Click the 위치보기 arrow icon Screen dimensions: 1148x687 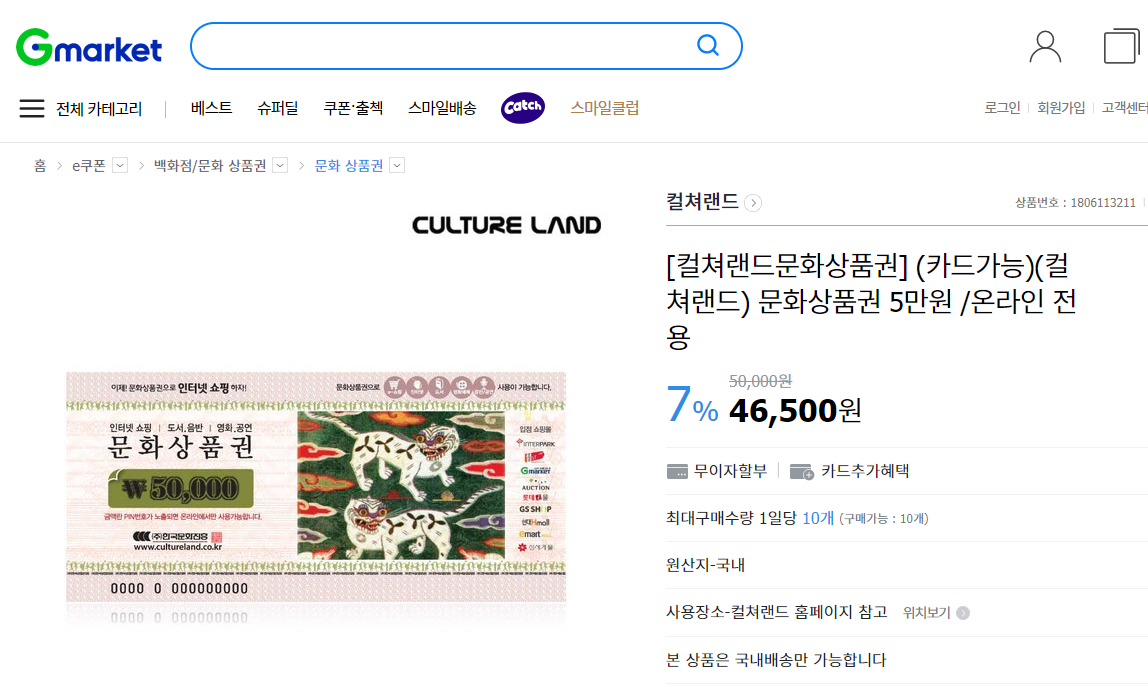click(x=963, y=613)
